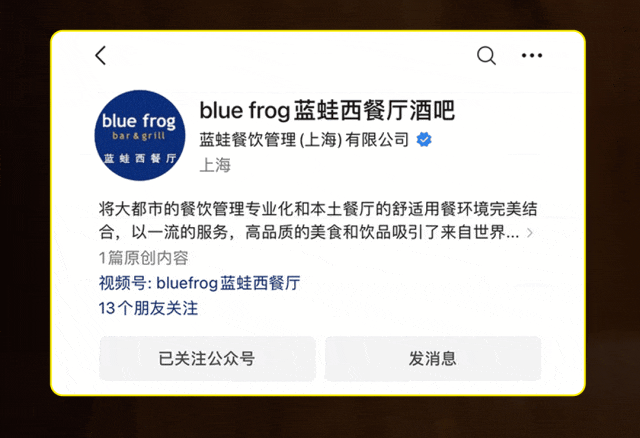Click the 发消息 button
Screen dimensions: 640x438
pyautogui.click(x=433, y=358)
